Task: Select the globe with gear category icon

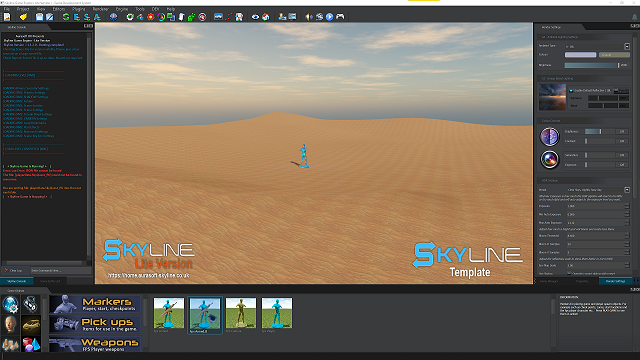Action: 10,304
